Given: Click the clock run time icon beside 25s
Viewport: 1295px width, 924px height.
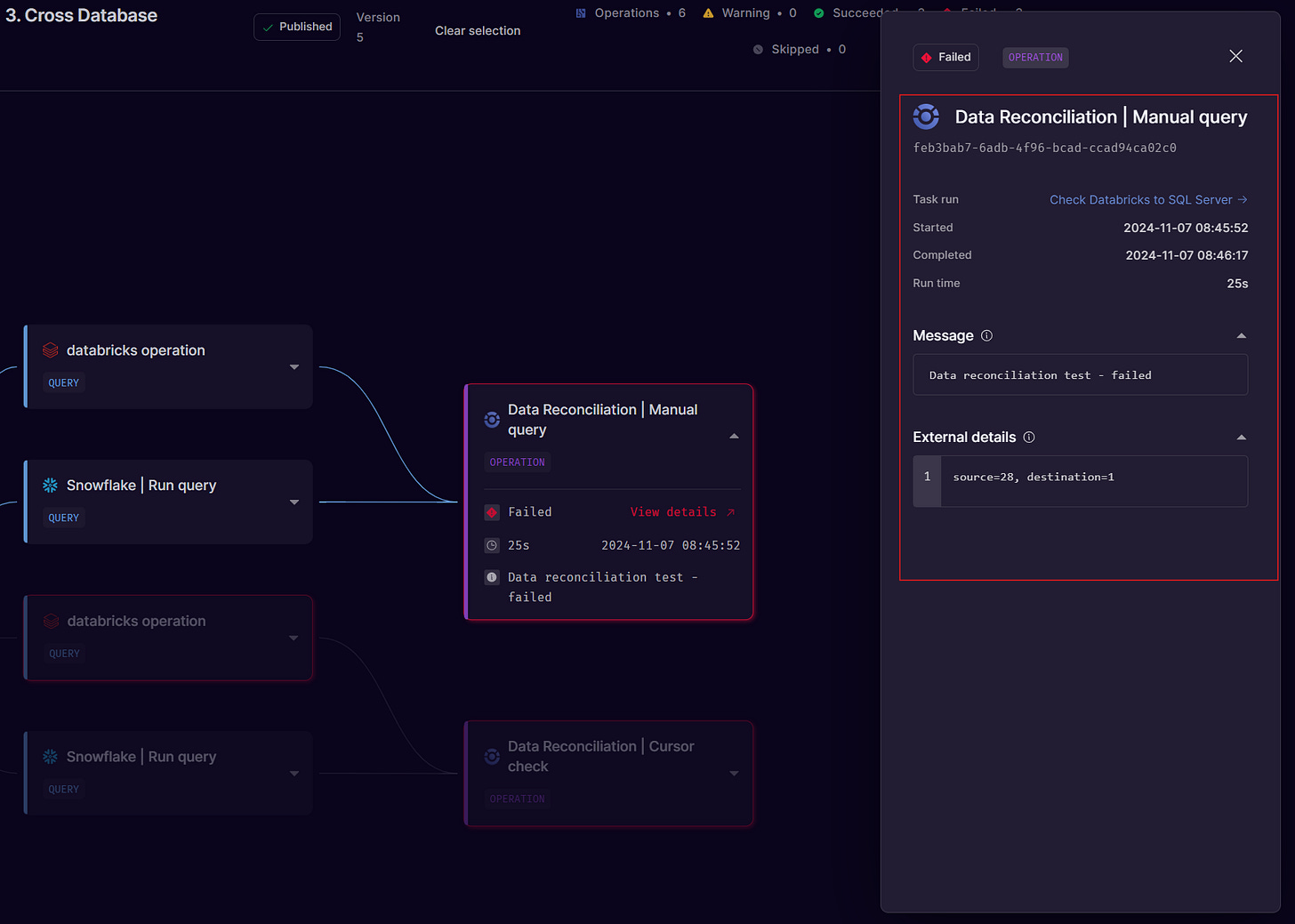Looking at the screenshot, I should (492, 545).
